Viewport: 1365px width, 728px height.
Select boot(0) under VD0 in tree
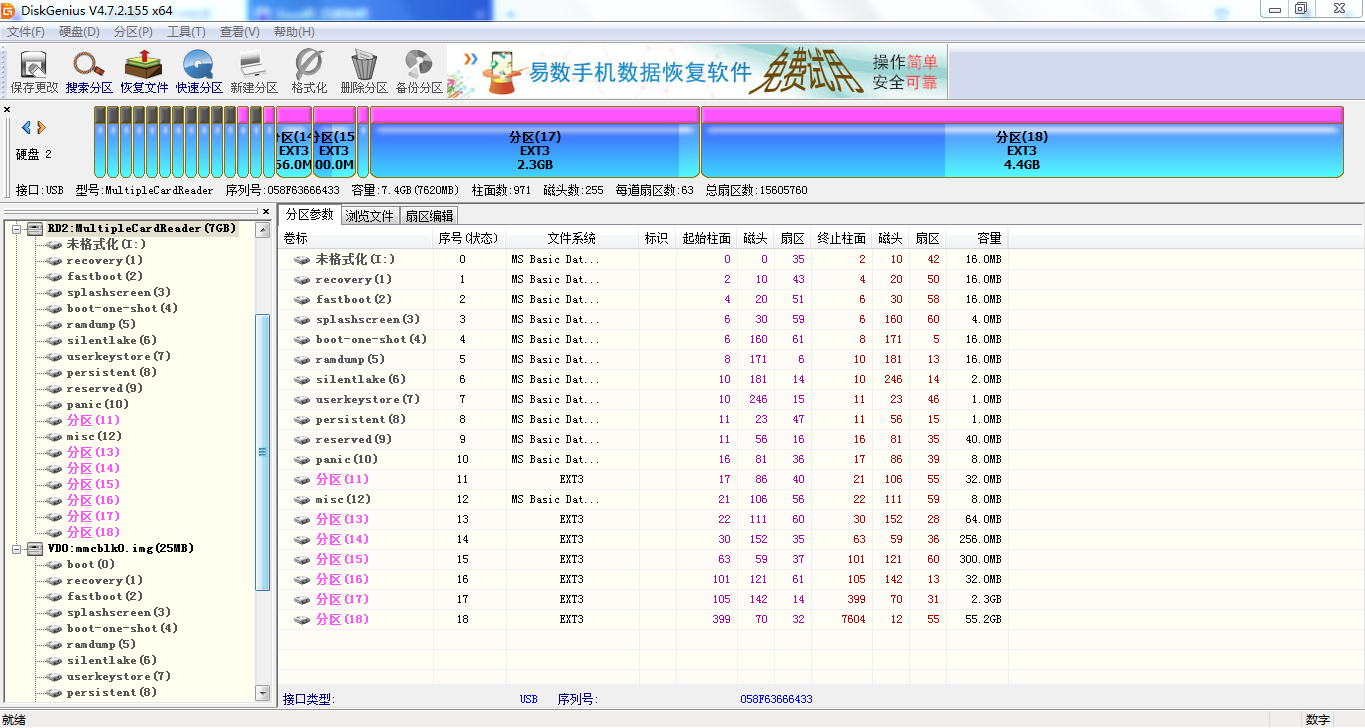tap(91, 564)
